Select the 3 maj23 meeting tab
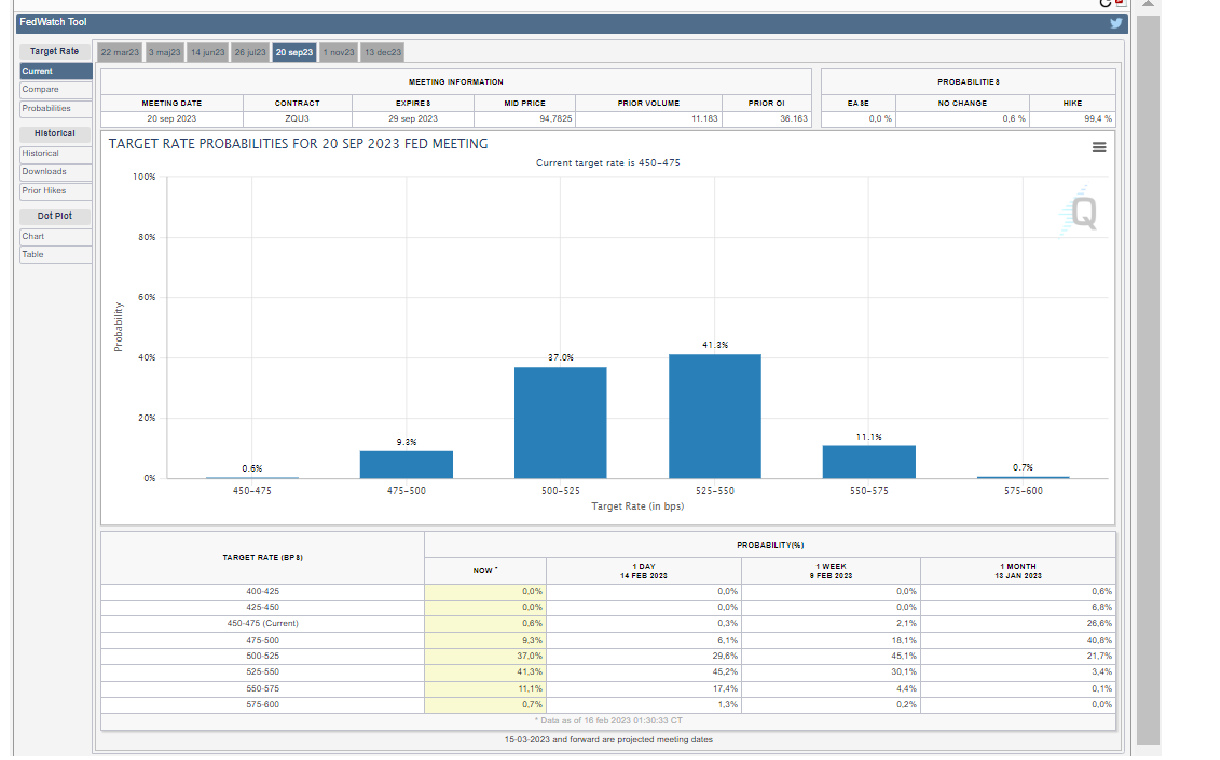 point(165,52)
